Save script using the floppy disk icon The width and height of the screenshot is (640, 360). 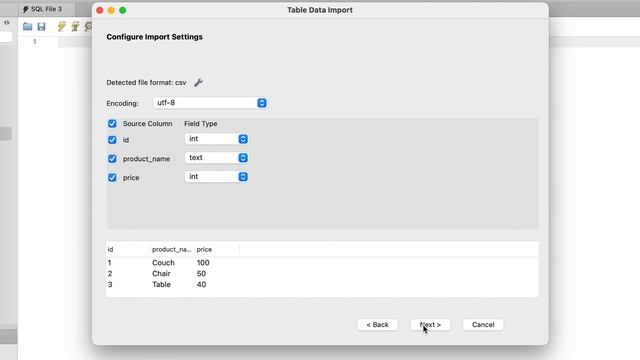click(x=41, y=27)
